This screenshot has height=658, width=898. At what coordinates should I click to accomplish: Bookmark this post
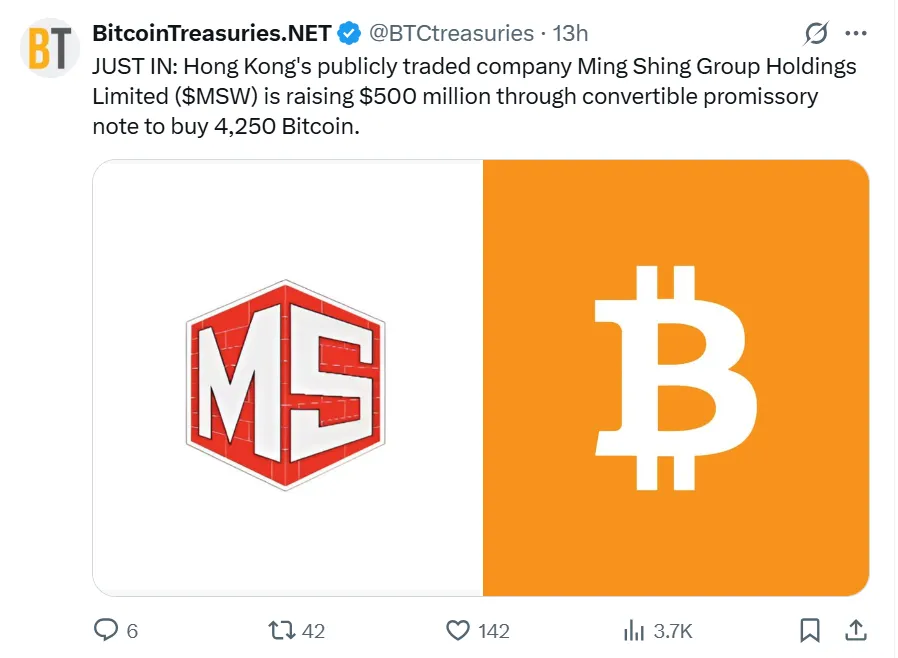pos(810,630)
